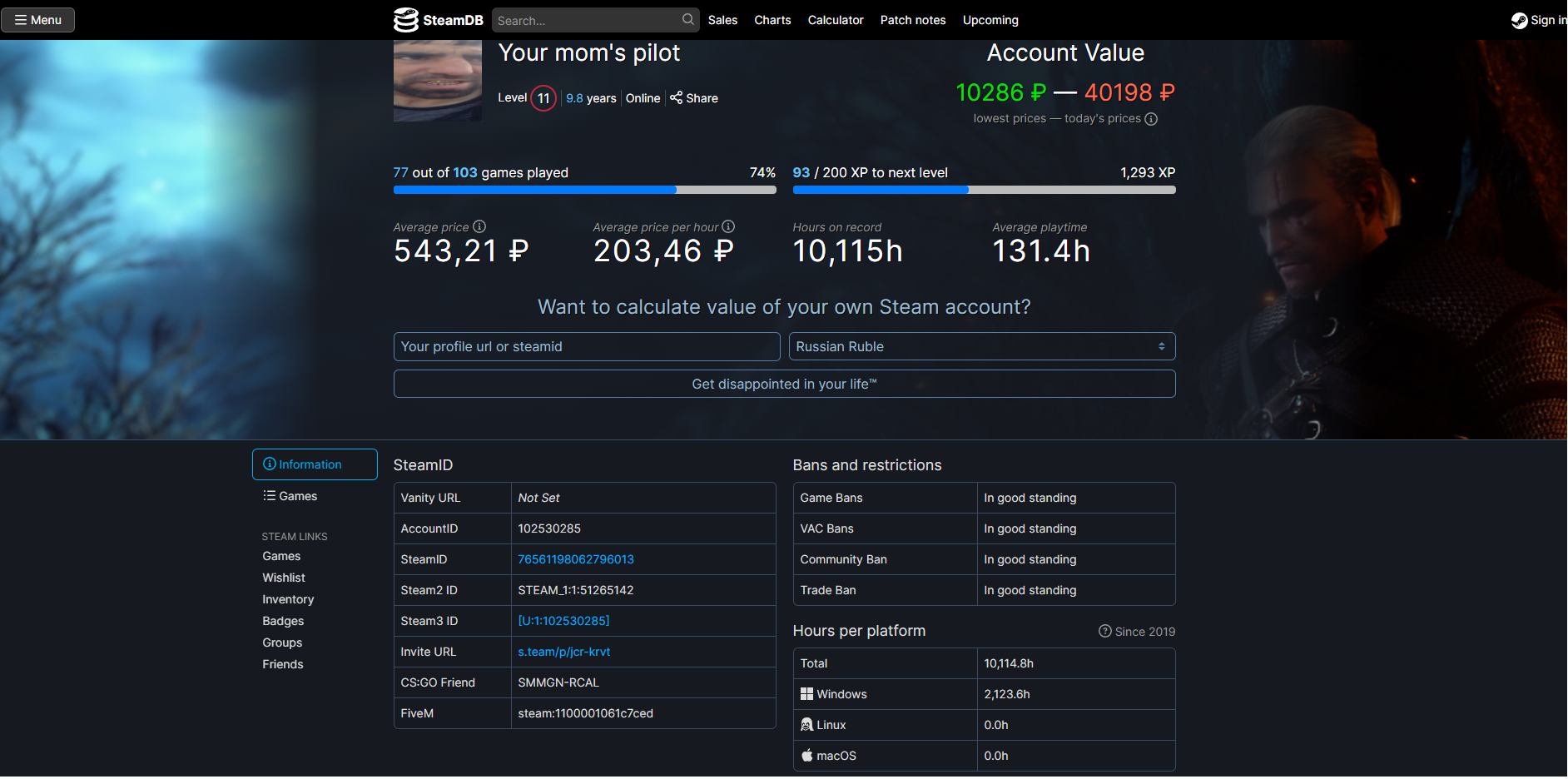
Task: Click today's account value 40198 ₽
Action: tap(1129, 92)
